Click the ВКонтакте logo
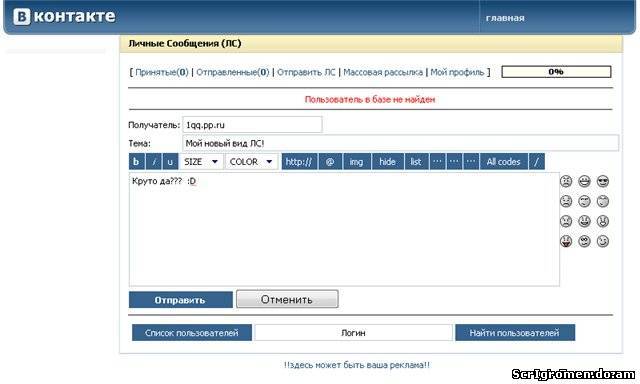 coord(64,17)
